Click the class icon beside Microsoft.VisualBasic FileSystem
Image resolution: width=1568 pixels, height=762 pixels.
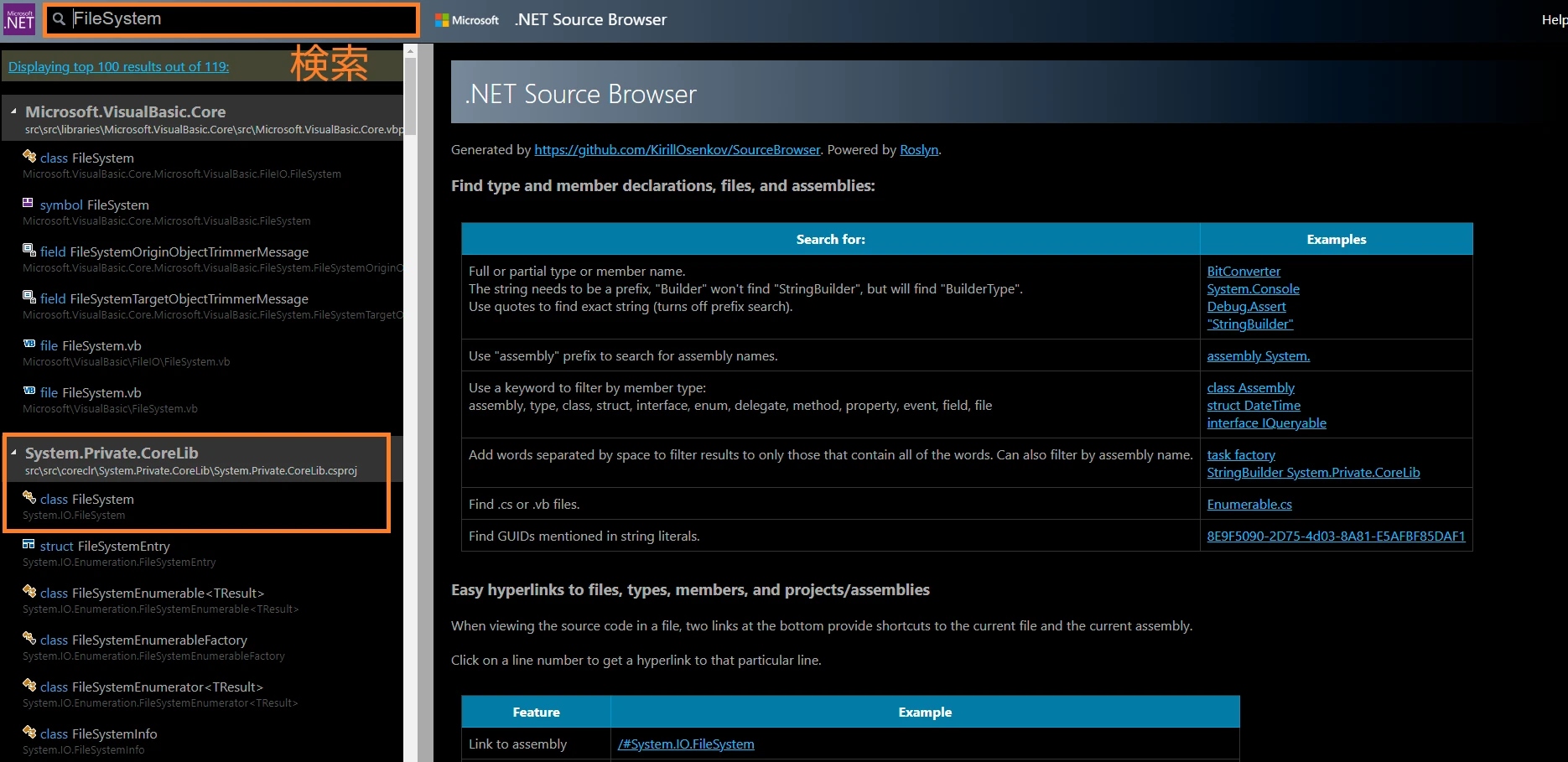click(x=29, y=156)
